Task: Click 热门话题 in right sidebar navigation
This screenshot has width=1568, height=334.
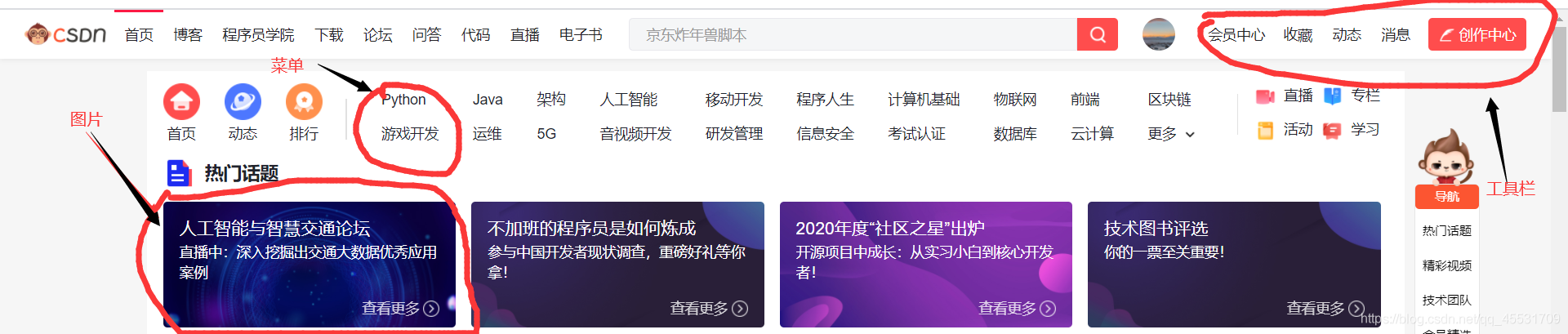Action: pyautogui.click(x=1446, y=231)
